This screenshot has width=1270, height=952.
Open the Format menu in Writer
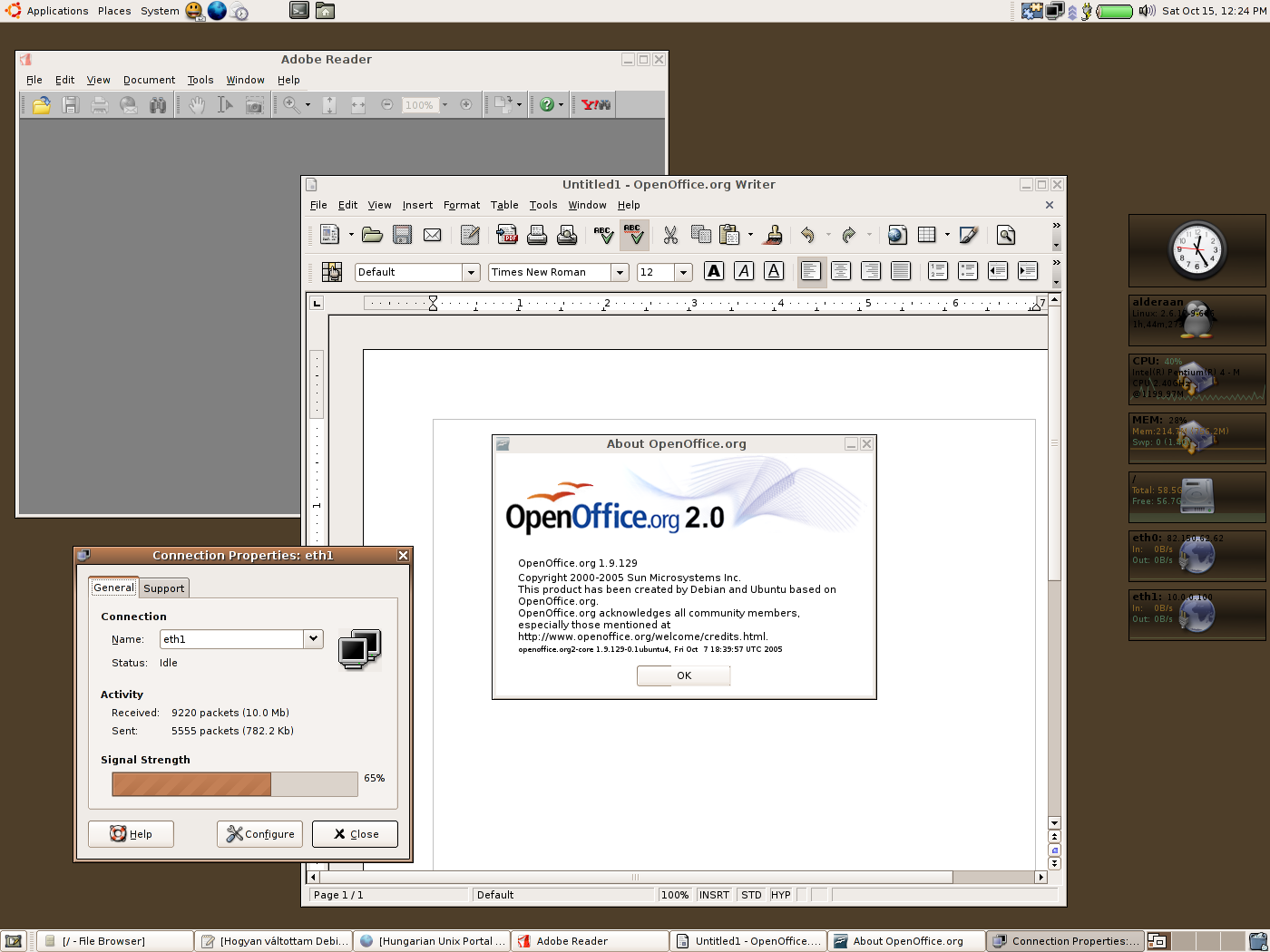(x=462, y=205)
